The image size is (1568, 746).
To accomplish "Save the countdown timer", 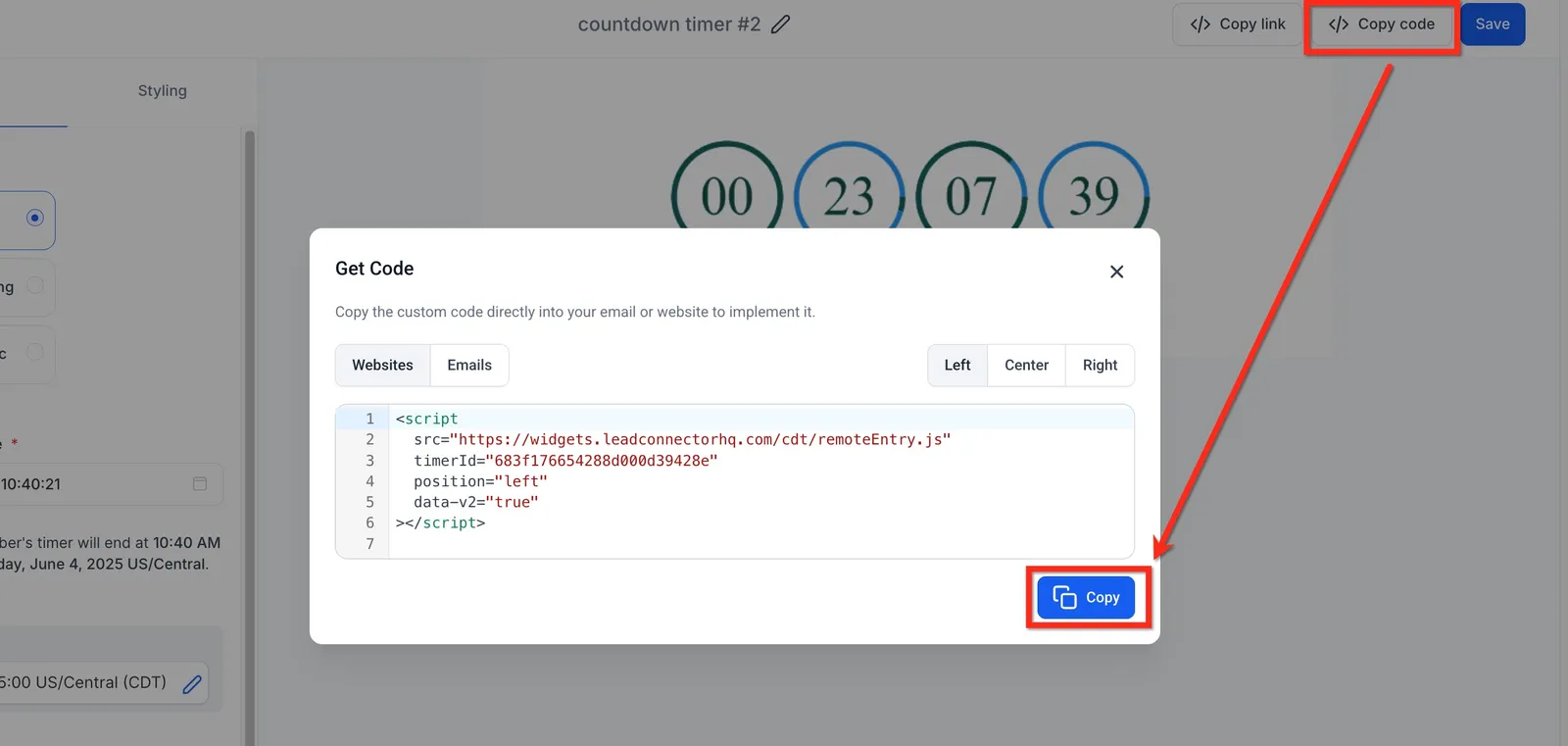I will (x=1493, y=25).
